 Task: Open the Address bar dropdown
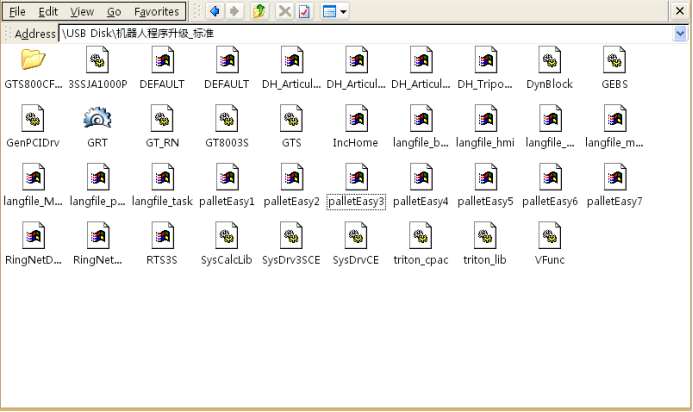[x=680, y=33]
